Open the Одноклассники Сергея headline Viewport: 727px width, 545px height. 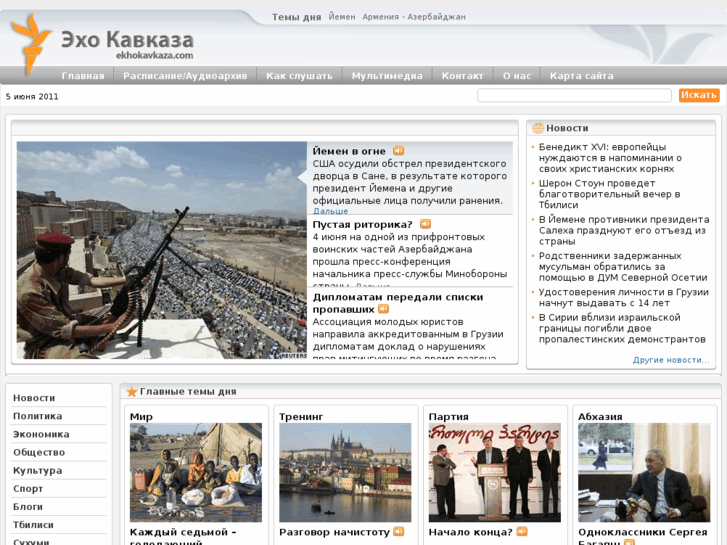click(643, 537)
